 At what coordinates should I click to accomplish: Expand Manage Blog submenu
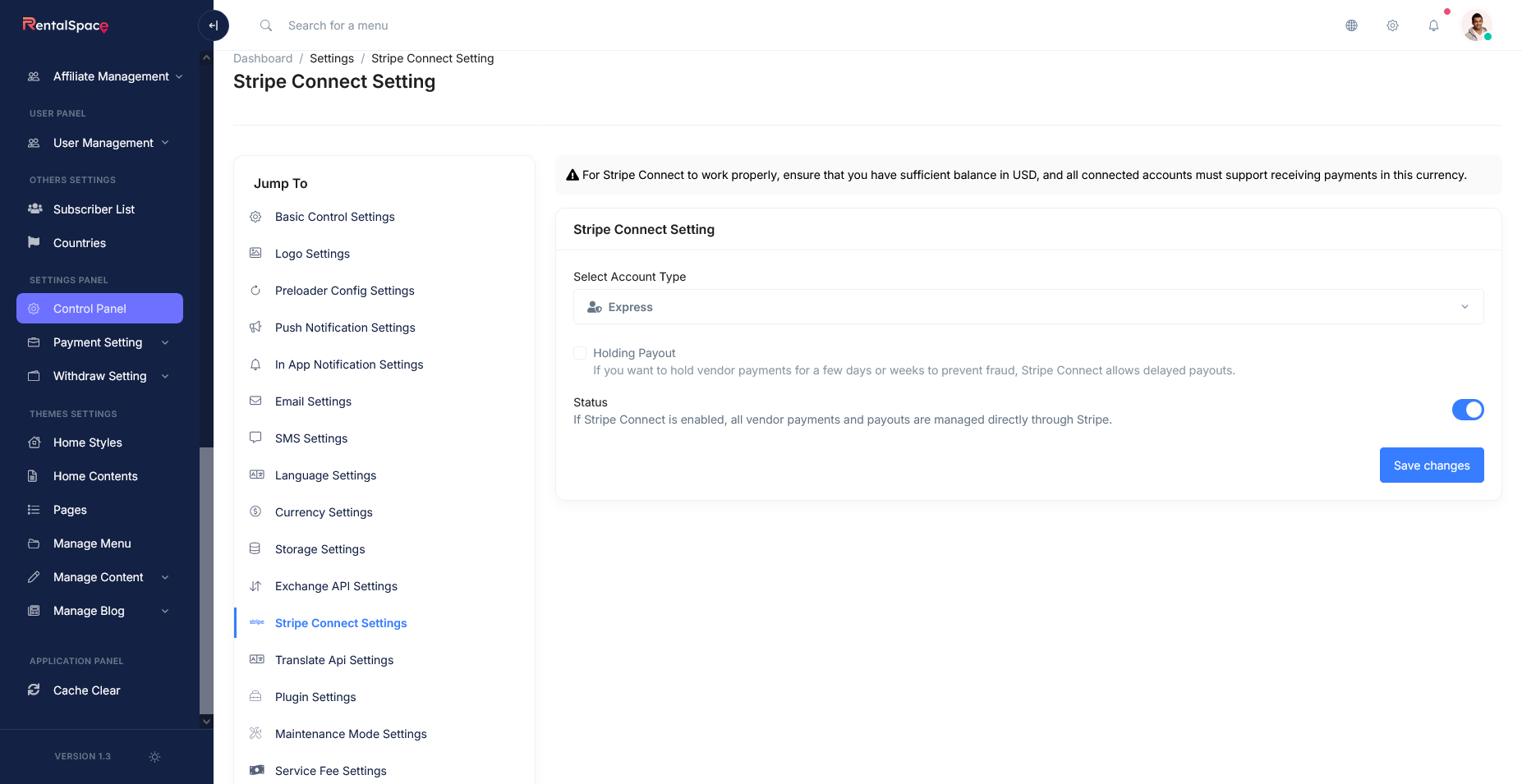pyautogui.click(x=100, y=611)
